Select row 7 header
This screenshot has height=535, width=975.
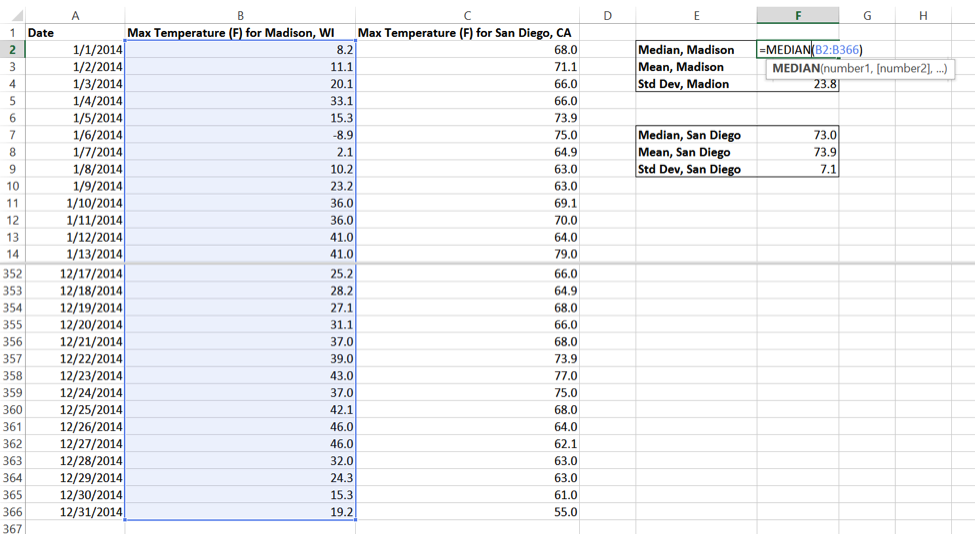pyautogui.click(x=13, y=135)
